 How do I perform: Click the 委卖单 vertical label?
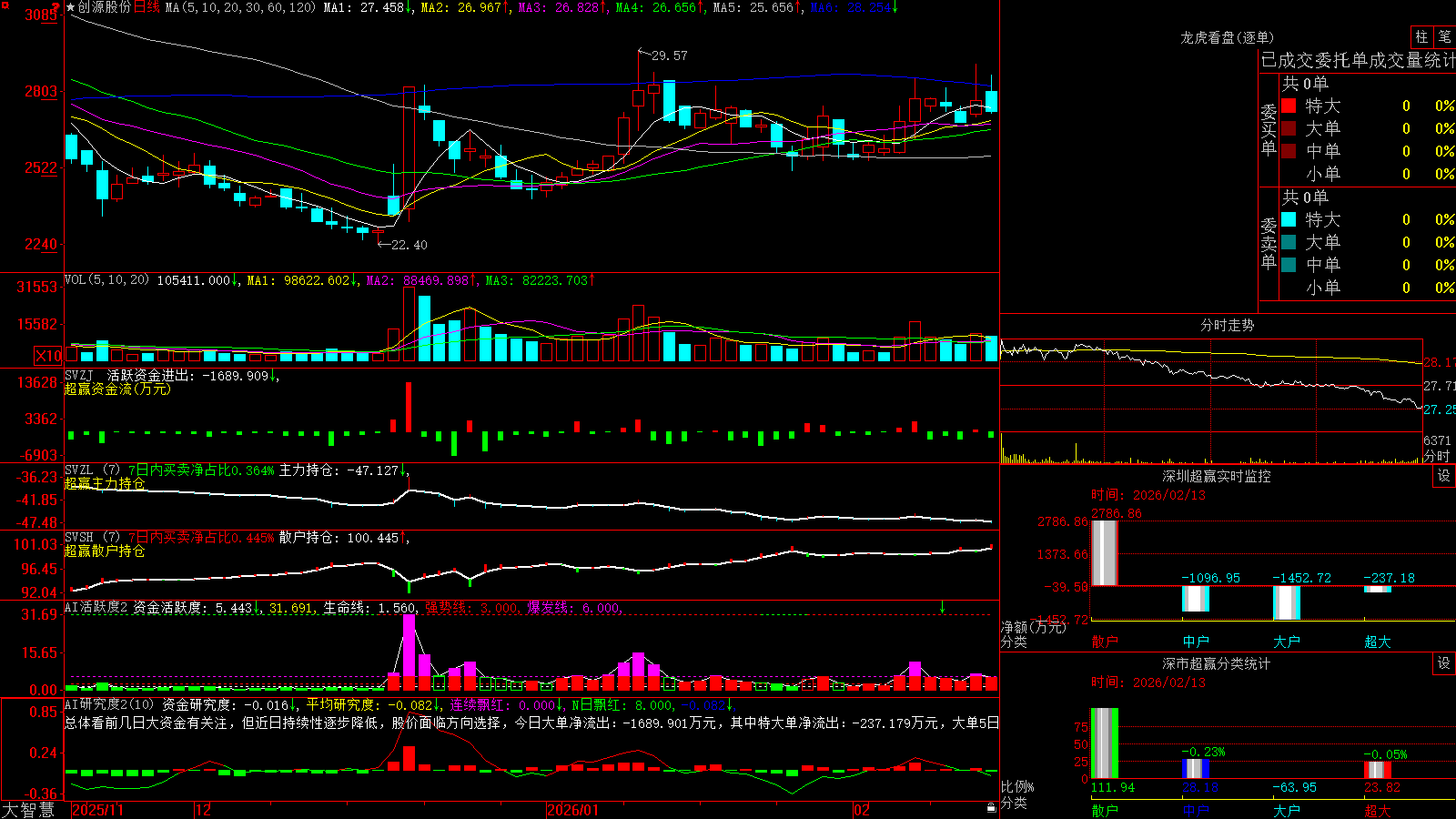coord(1269,243)
